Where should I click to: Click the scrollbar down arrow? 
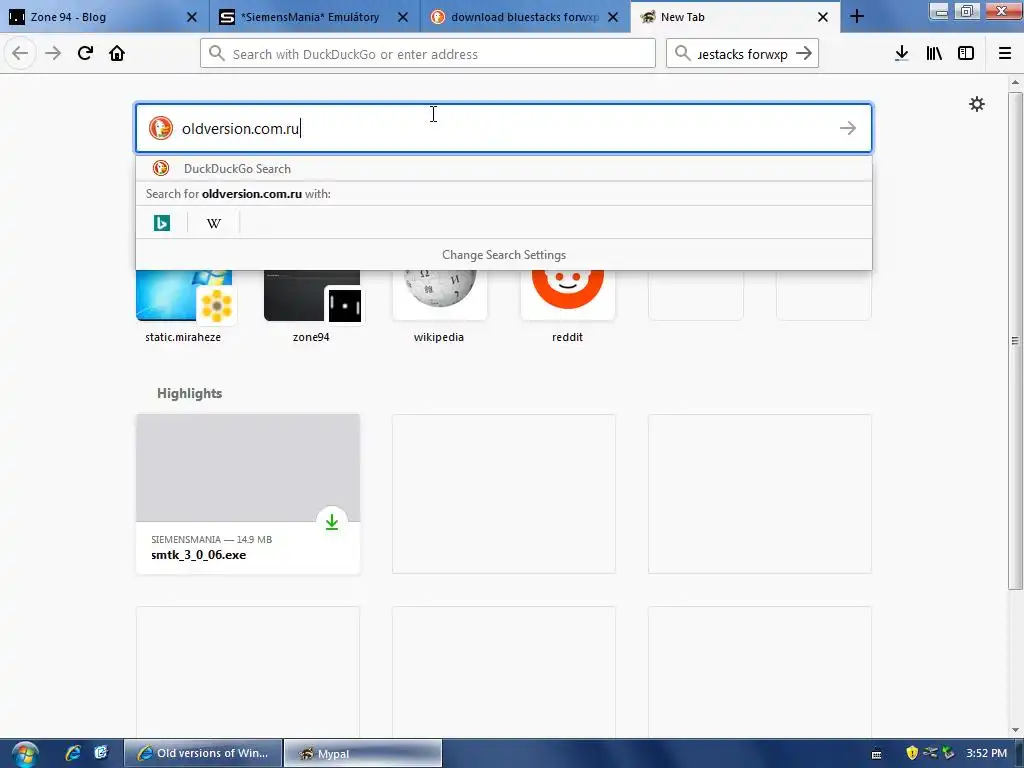pyautogui.click(x=1015, y=729)
